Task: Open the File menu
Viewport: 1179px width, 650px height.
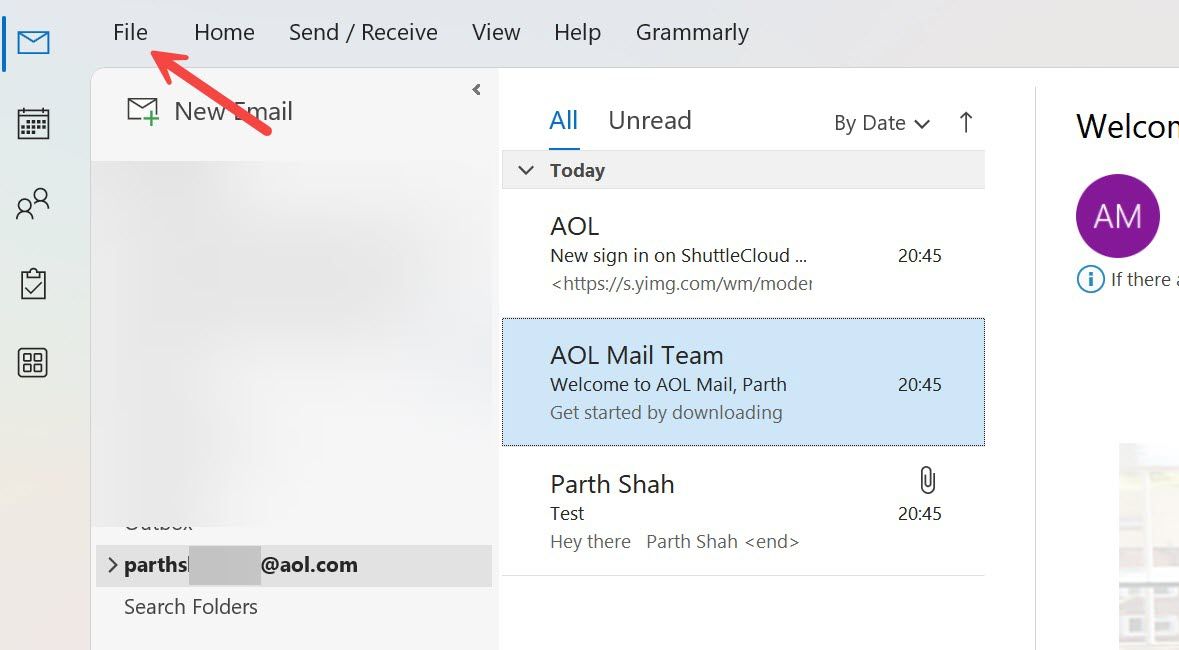Action: pyautogui.click(x=130, y=31)
